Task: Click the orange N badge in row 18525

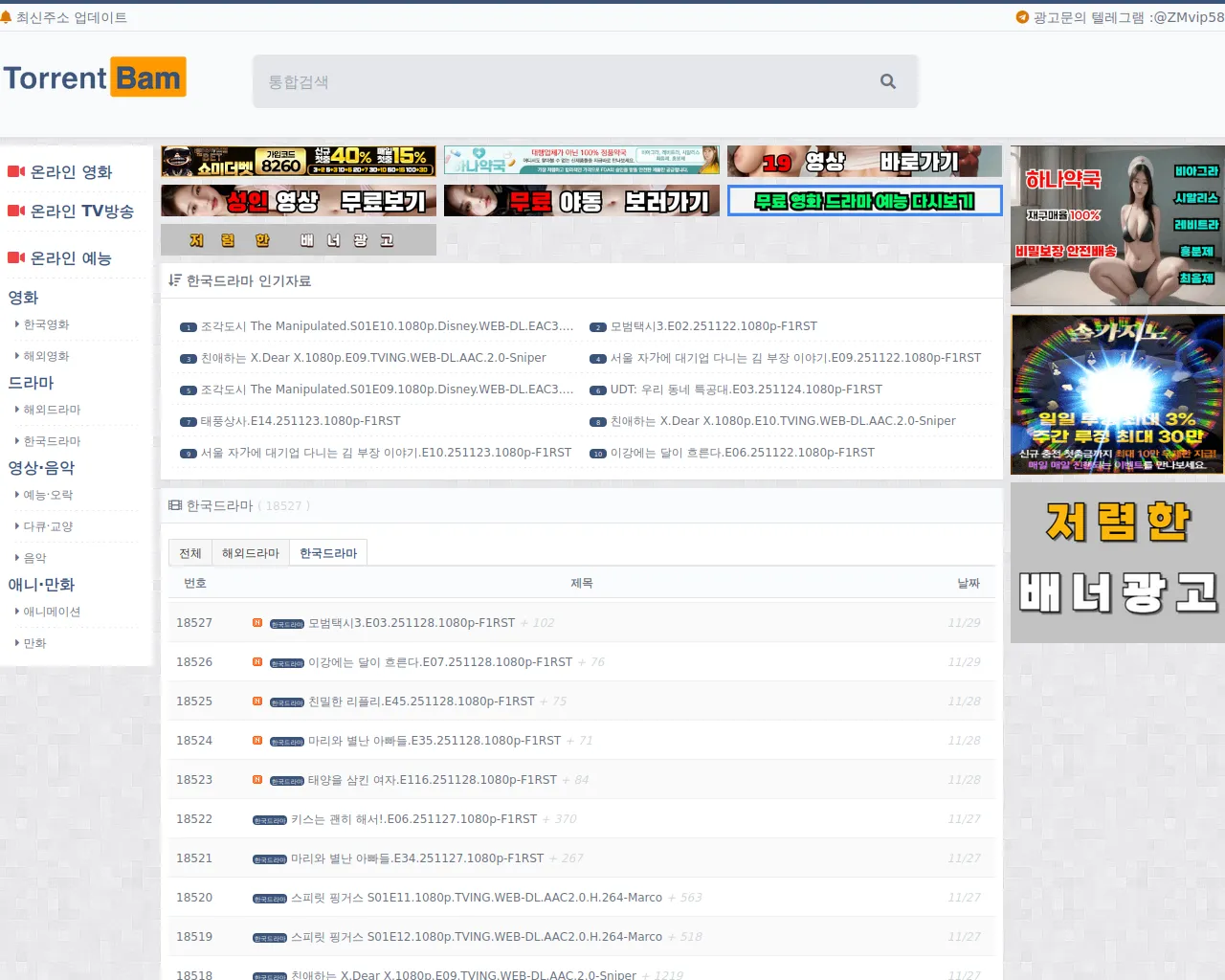Action: point(257,702)
